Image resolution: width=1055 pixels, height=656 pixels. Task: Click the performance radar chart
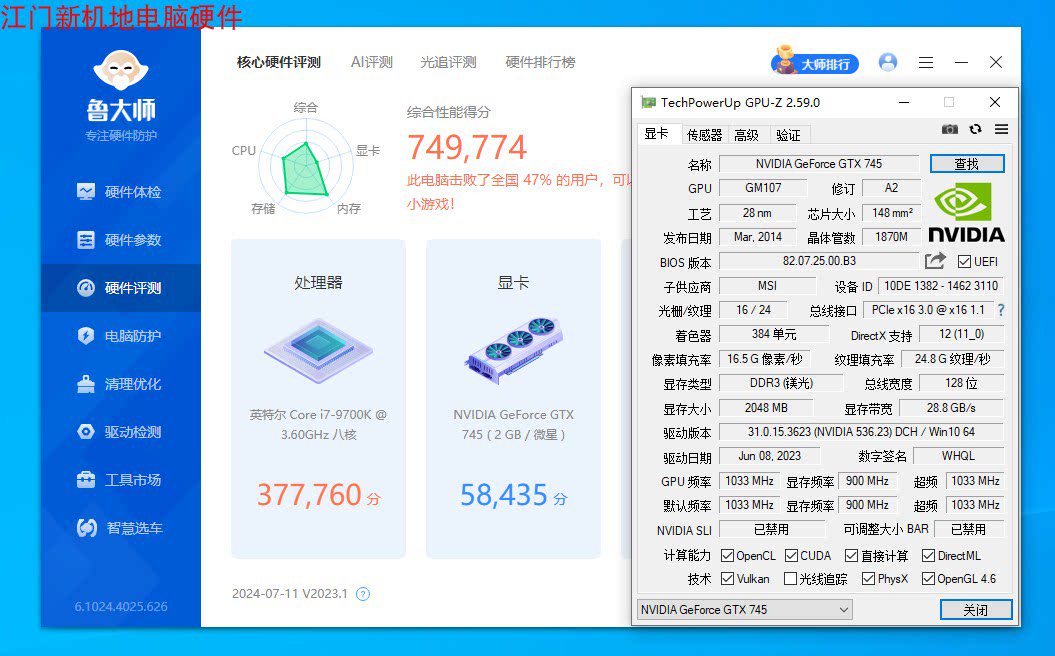pyautogui.click(x=307, y=164)
